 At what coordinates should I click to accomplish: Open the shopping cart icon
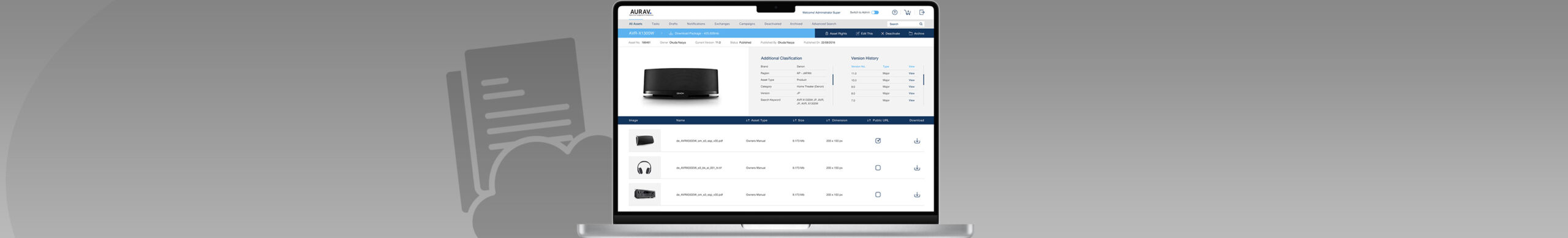point(908,12)
